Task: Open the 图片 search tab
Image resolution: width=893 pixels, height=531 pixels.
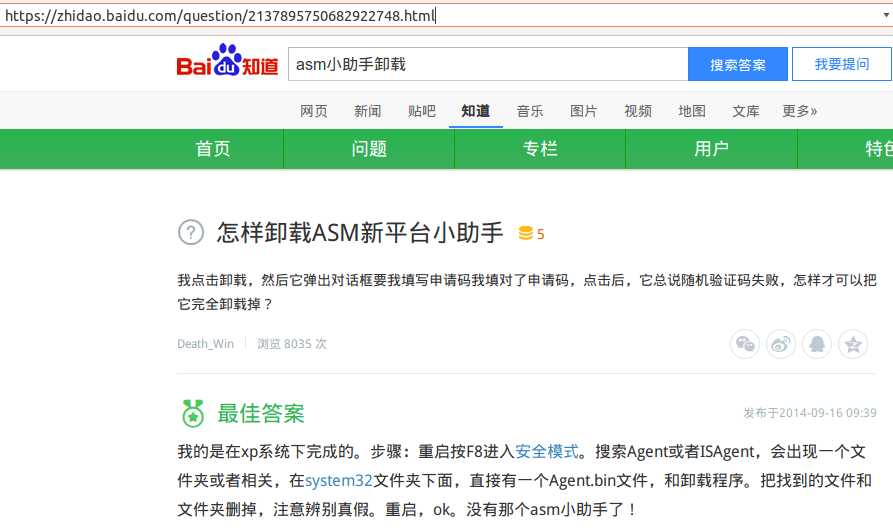Action: coord(584,111)
